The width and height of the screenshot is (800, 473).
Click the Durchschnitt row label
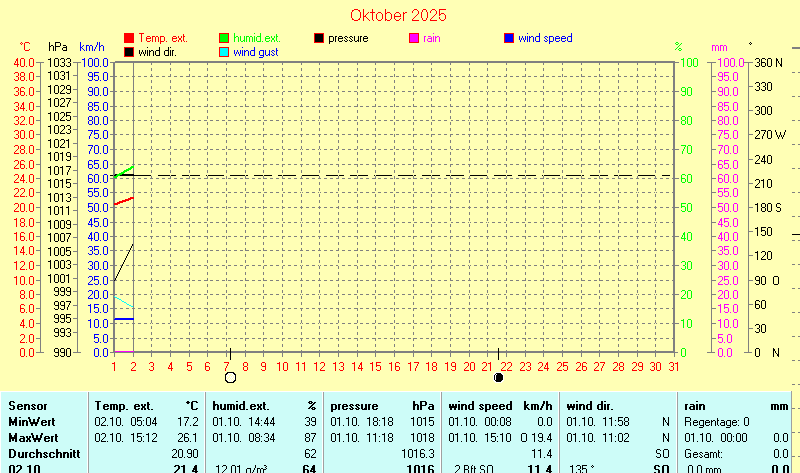(39, 454)
